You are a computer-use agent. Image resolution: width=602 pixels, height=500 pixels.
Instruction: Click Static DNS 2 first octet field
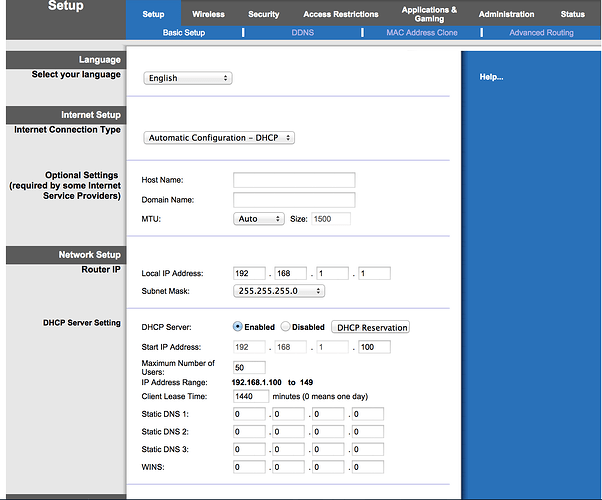tap(249, 432)
